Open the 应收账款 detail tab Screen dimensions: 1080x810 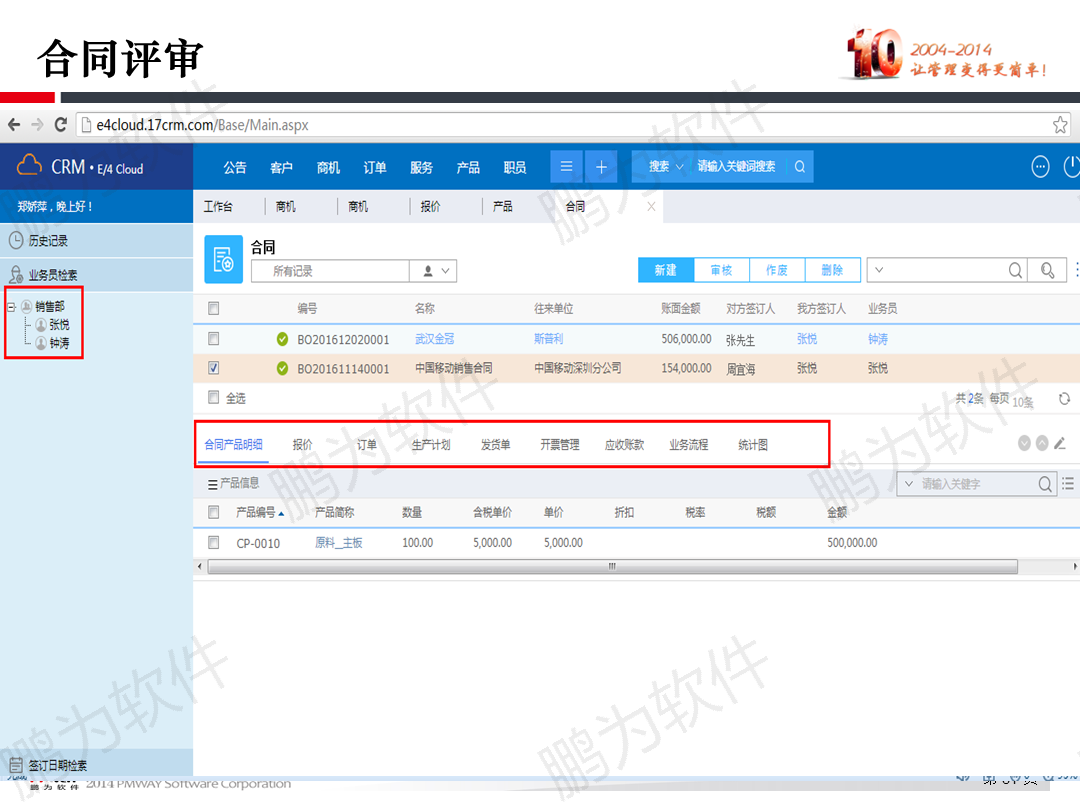[x=624, y=445]
